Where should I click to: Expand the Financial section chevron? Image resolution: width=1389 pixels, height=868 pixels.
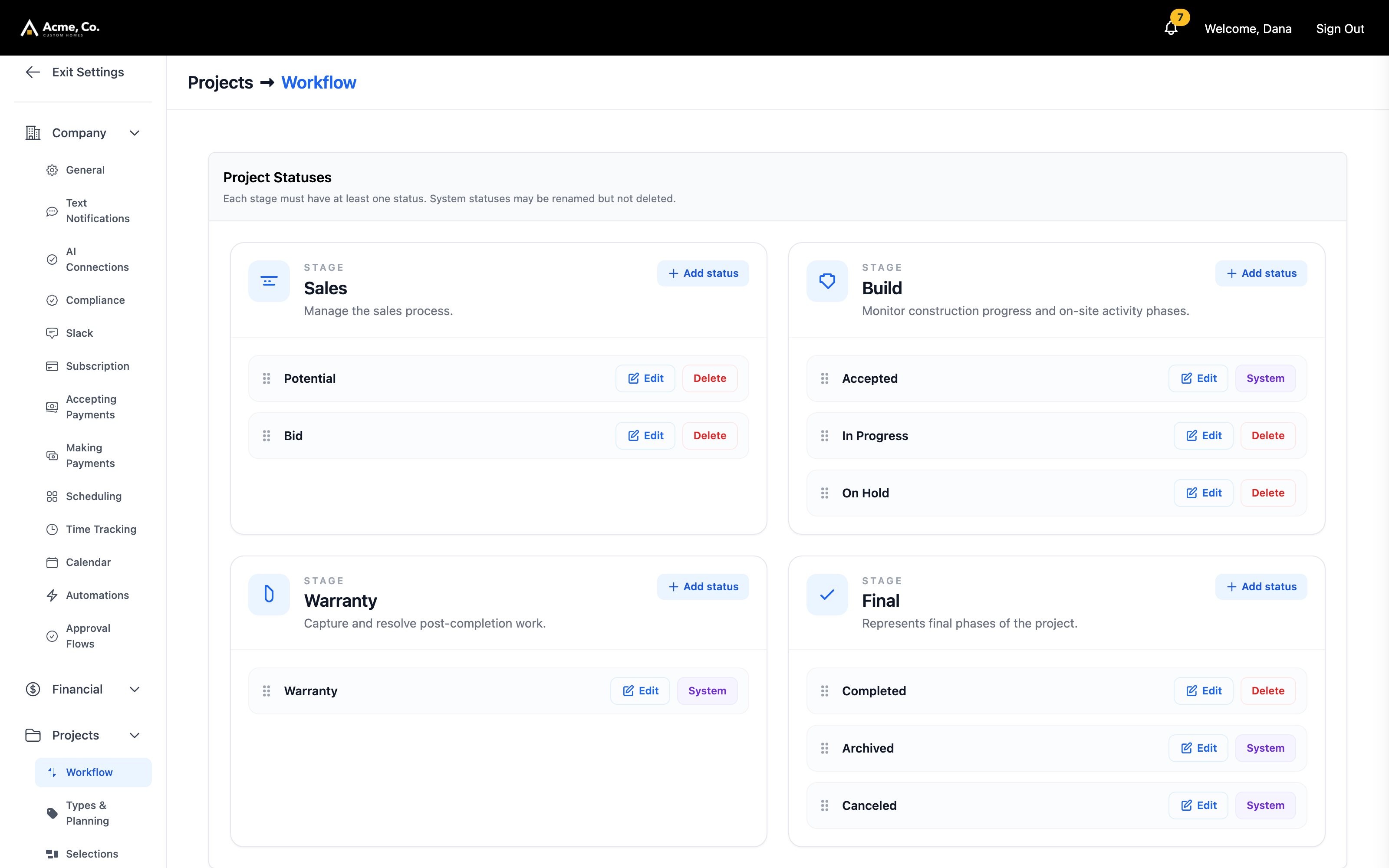pos(134,690)
